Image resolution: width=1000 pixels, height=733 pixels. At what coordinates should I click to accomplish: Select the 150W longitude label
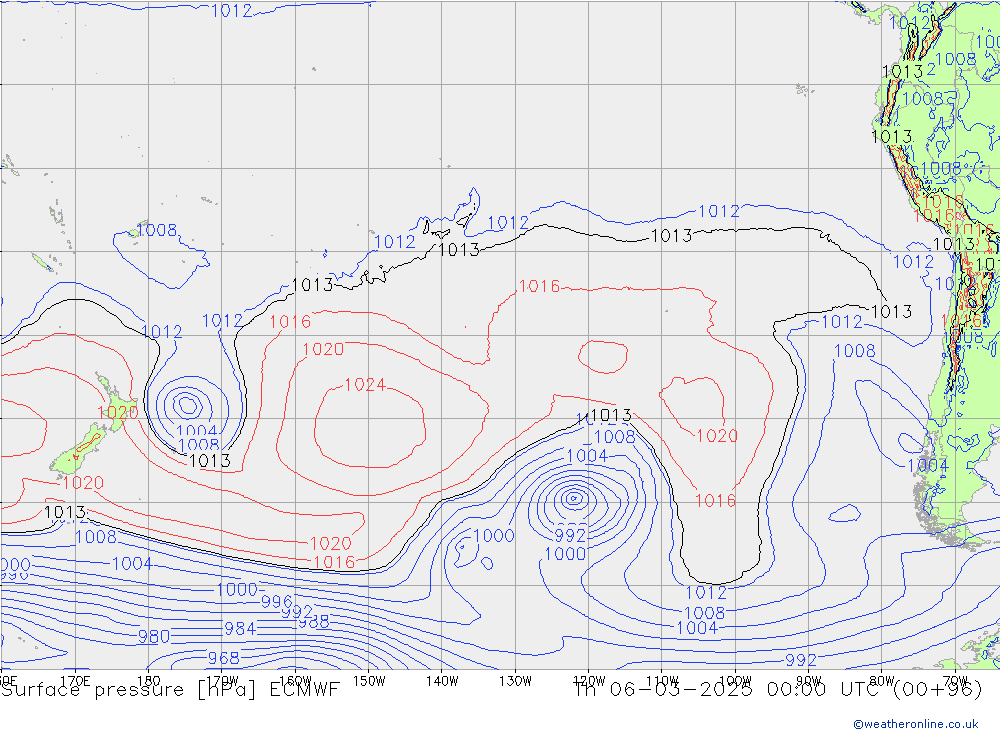[x=369, y=681]
